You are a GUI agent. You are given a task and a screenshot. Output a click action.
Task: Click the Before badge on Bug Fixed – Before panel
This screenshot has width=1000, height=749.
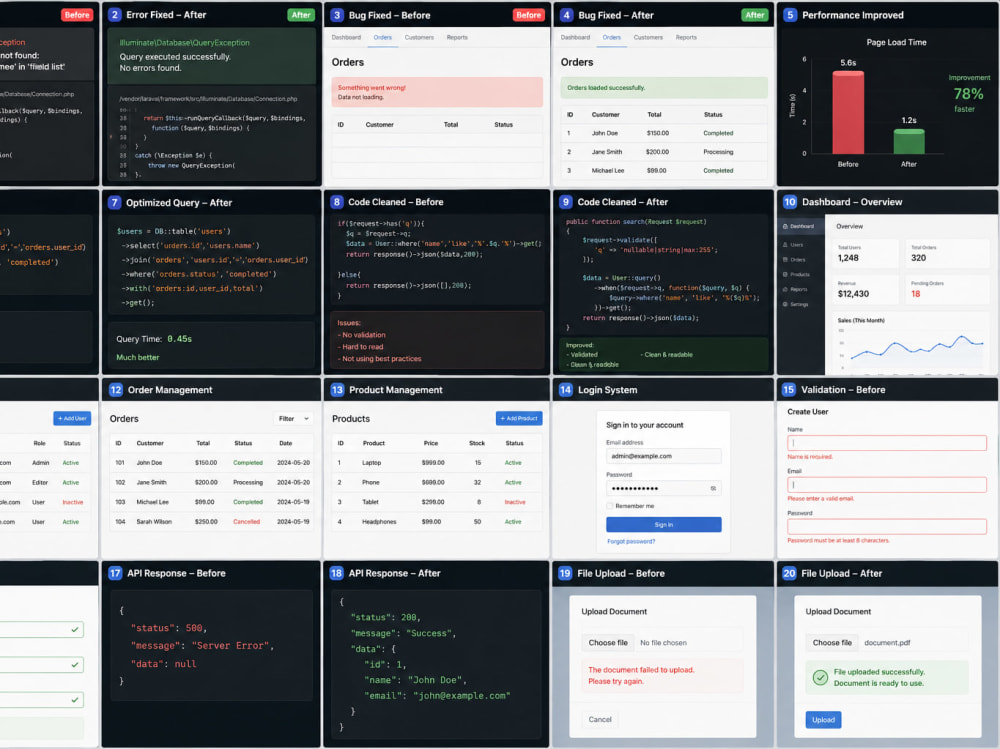pyautogui.click(x=529, y=15)
